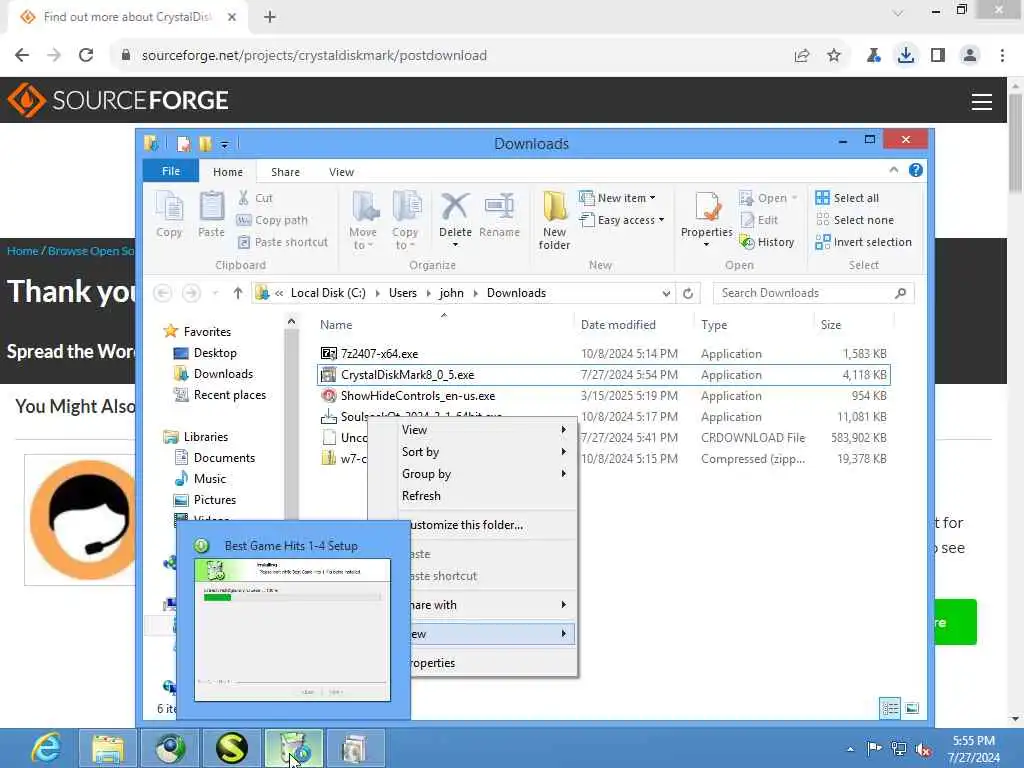The height and width of the screenshot is (768, 1024).
Task: Select Desktop in Favorites tree
Action: pyautogui.click(x=215, y=353)
